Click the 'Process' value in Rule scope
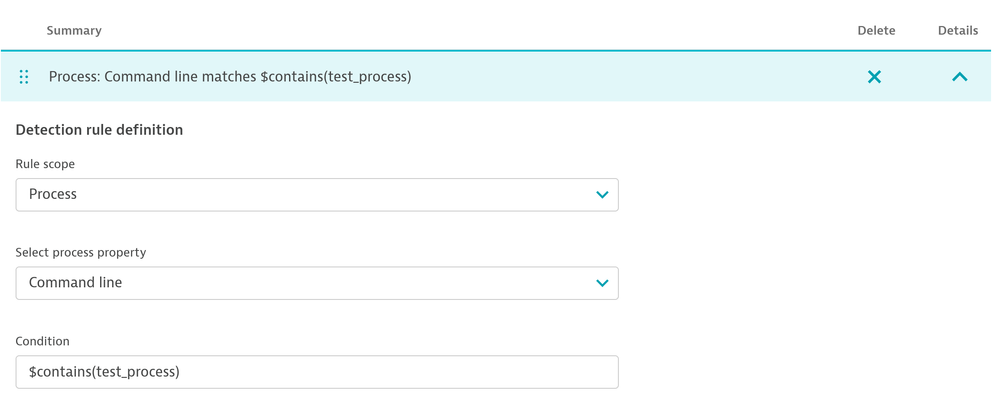Screen dimensions: 998x400 click(x=53, y=195)
